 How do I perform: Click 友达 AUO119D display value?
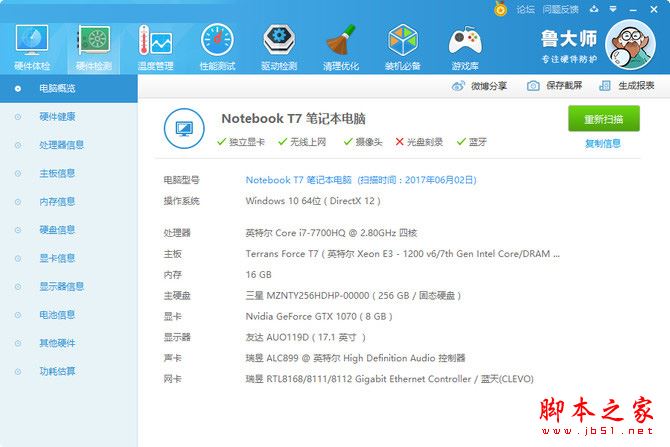pos(306,338)
